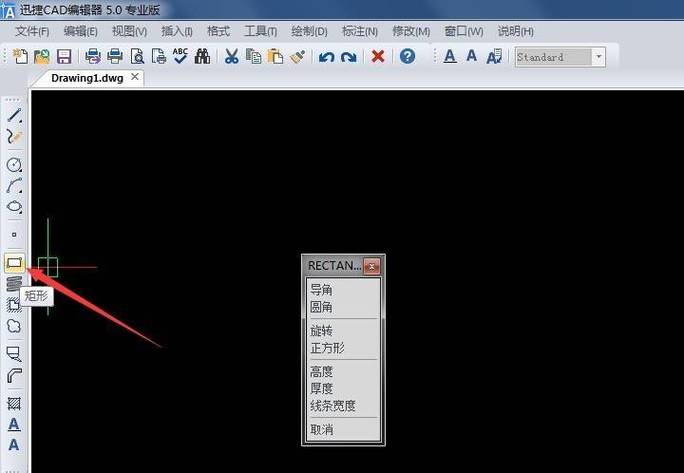The height and width of the screenshot is (473, 684).
Task: Click the A text style icon with checkmark
Action: pos(494,57)
